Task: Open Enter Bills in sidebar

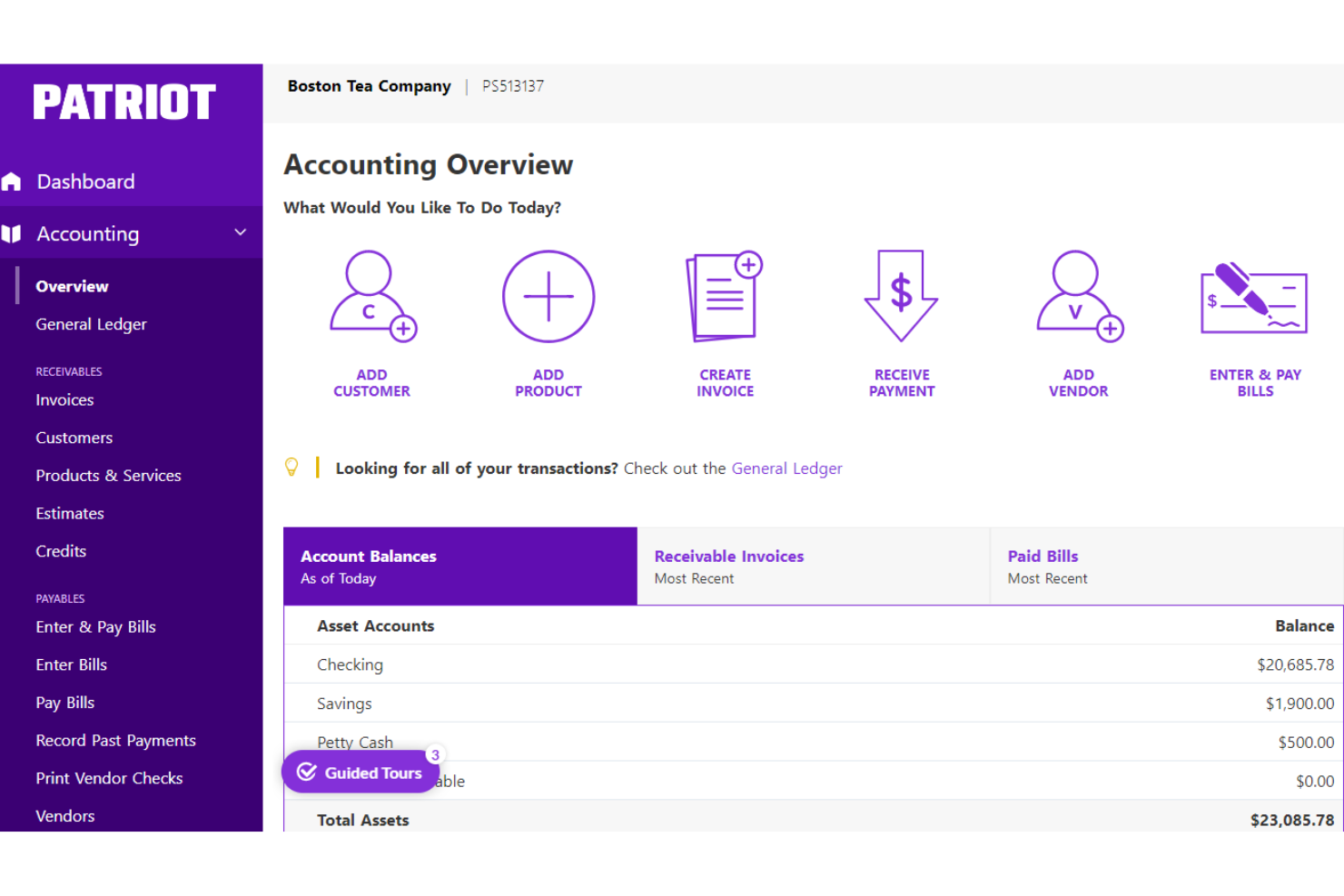Action: [x=71, y=665]
